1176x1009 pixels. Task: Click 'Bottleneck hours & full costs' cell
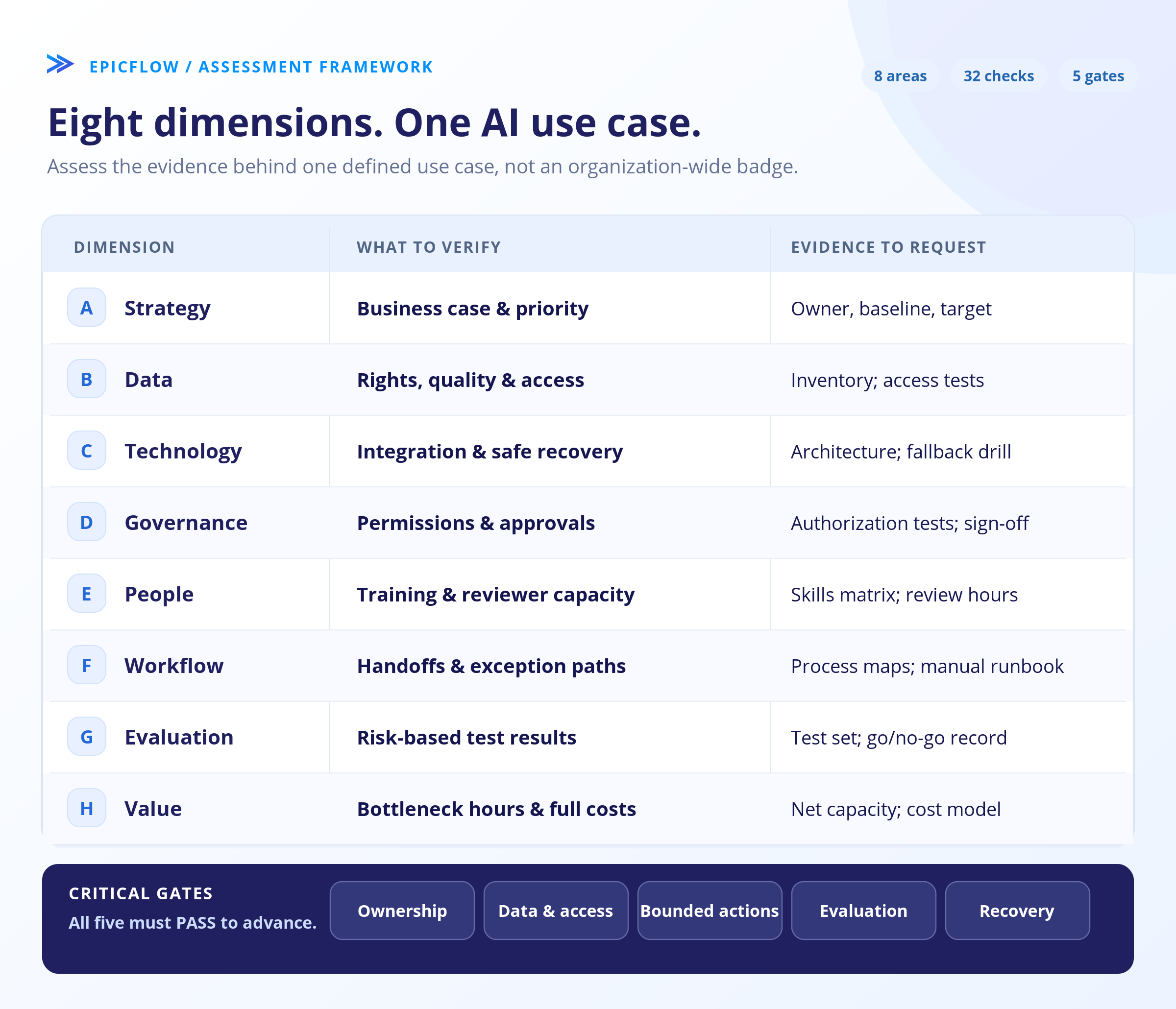497,809
